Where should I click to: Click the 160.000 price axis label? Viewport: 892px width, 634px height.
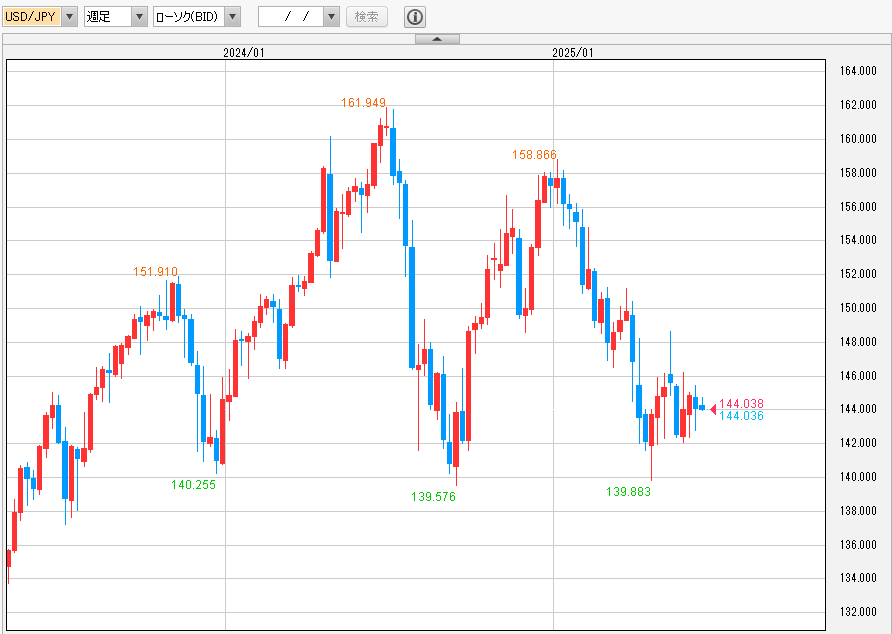(858, 138)
